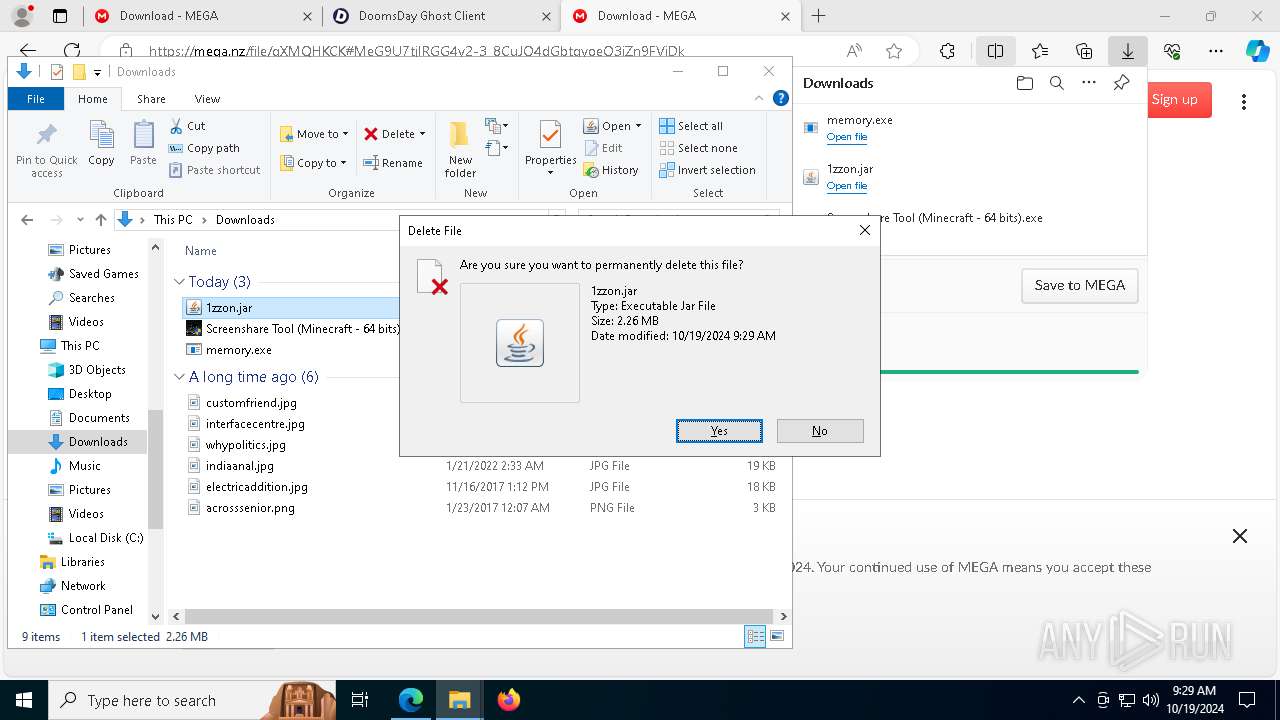Screen dimensions: 1280x720
Task: Open the Move to dropdown
Action: point(314,134)
